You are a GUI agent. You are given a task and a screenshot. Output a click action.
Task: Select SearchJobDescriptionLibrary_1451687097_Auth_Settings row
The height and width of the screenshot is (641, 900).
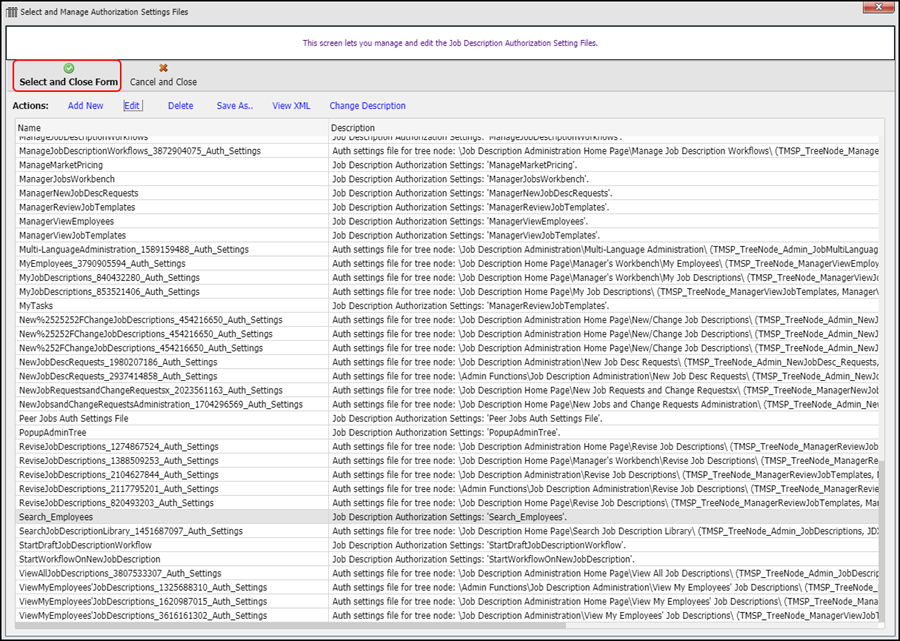tap(447, 531)
